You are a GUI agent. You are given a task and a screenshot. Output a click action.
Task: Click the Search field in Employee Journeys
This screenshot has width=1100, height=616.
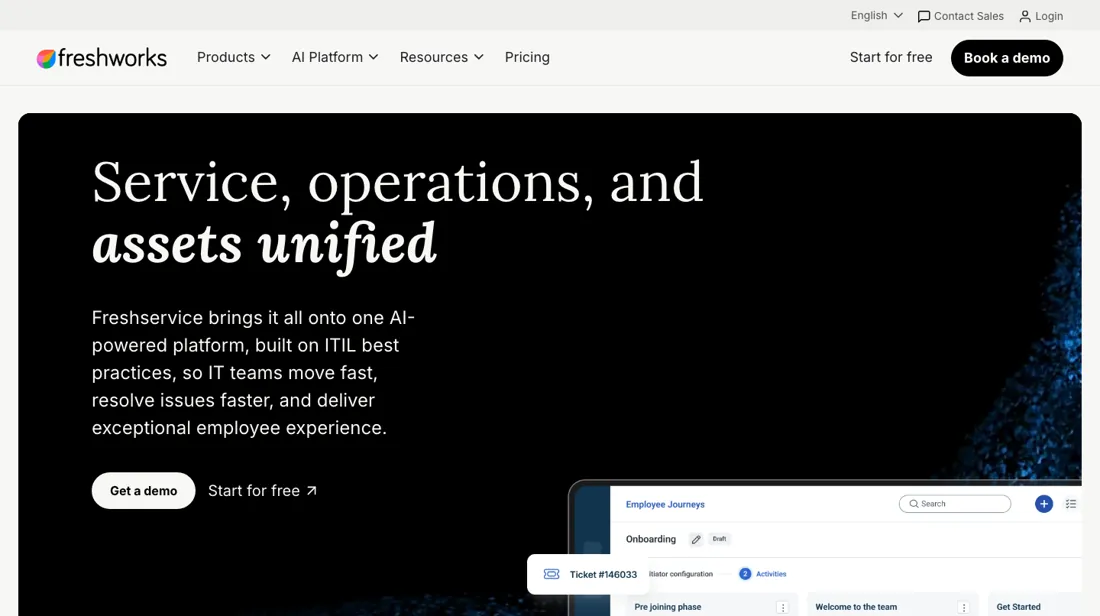pos(955,504)
